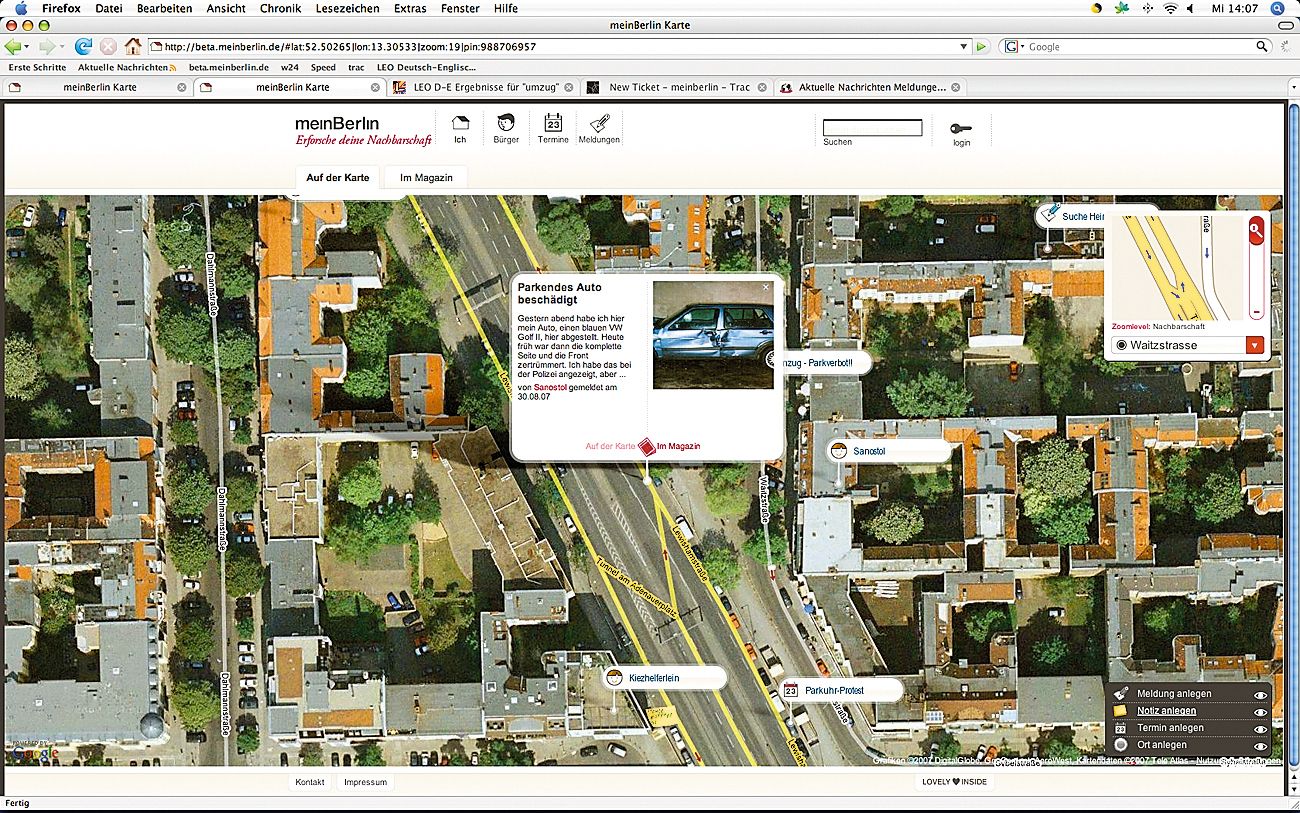Click the Ich house icon

(460, 124)
